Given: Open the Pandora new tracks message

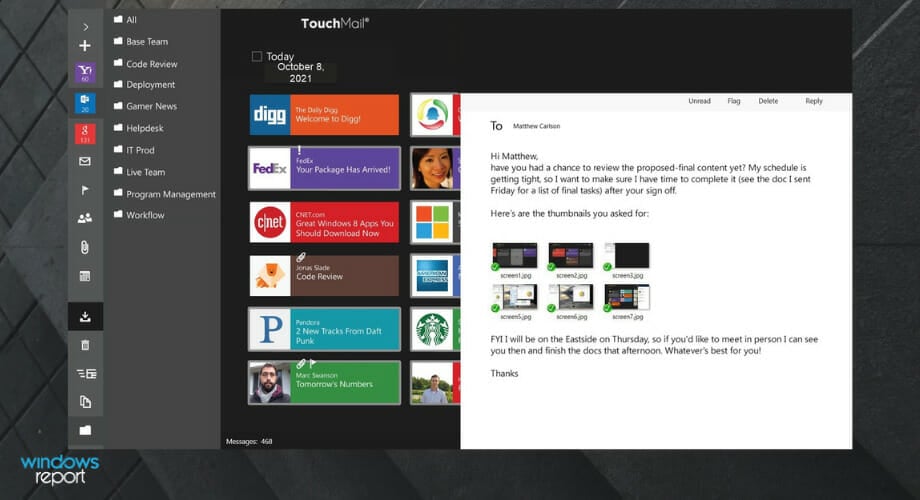Looking at the screenshot, I should click(x=324, y=329).
